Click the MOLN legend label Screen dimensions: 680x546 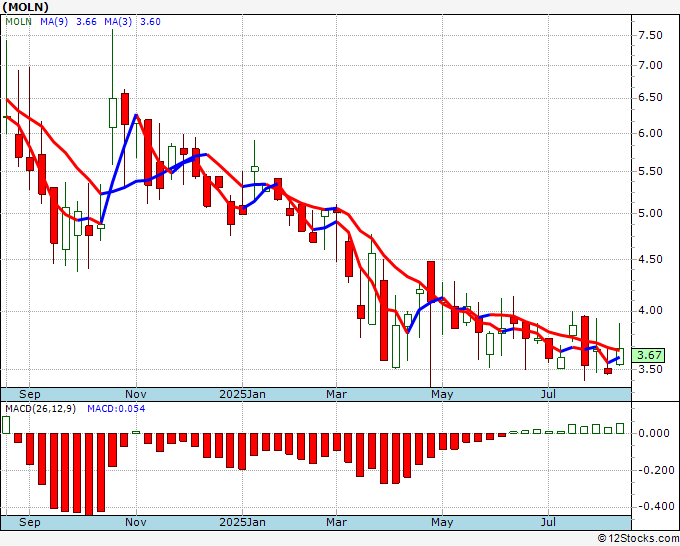(x=18, y=22)
